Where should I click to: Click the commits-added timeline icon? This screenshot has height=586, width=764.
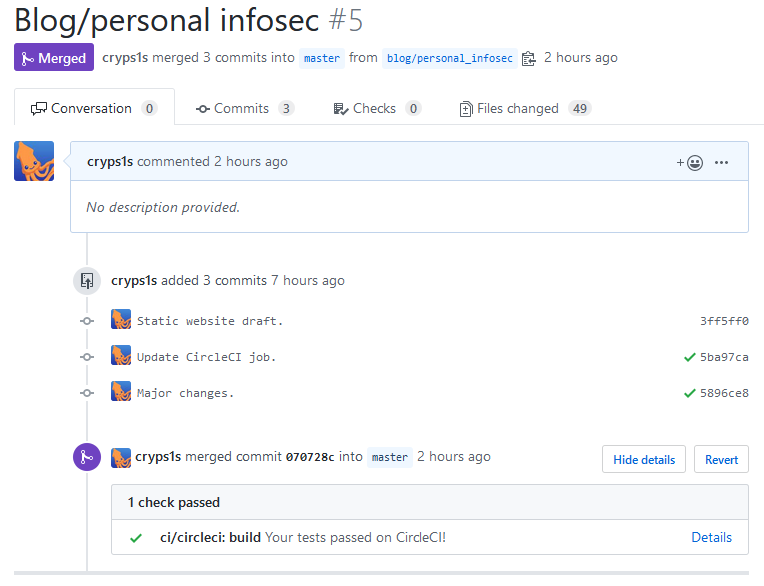pyautogui.click(x=87, y=281)
